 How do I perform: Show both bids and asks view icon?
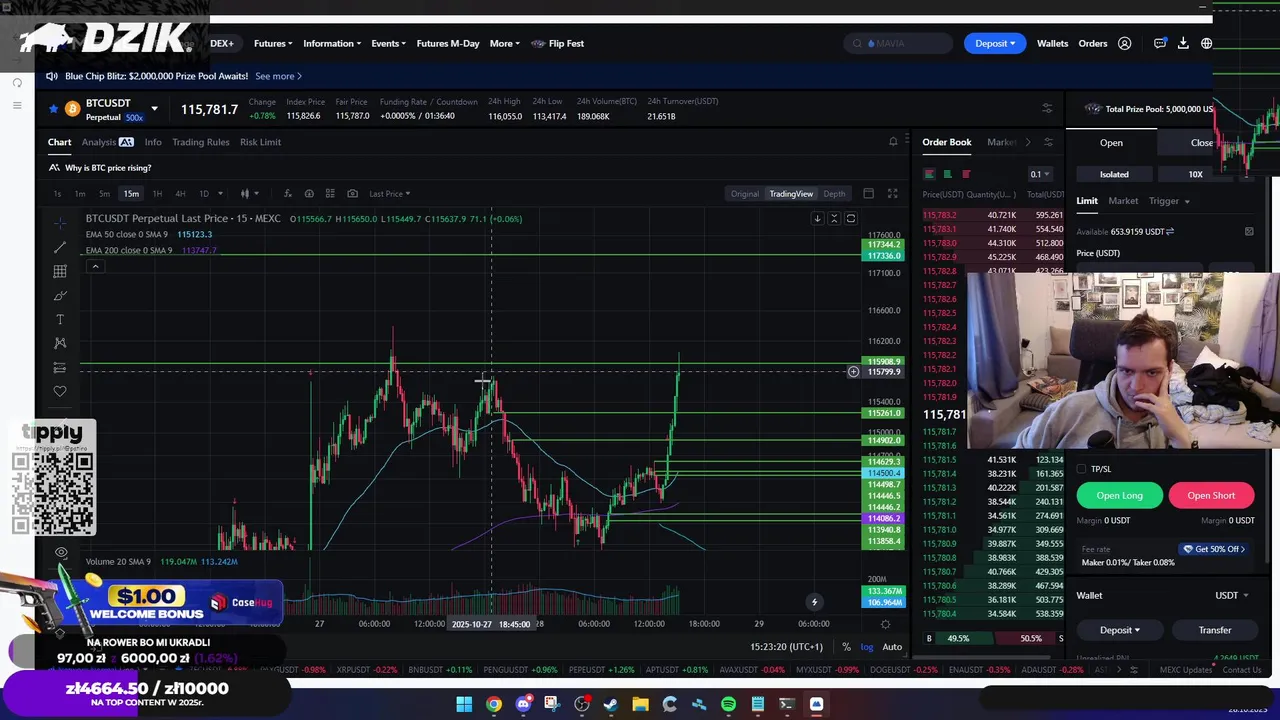click(929, 174)
